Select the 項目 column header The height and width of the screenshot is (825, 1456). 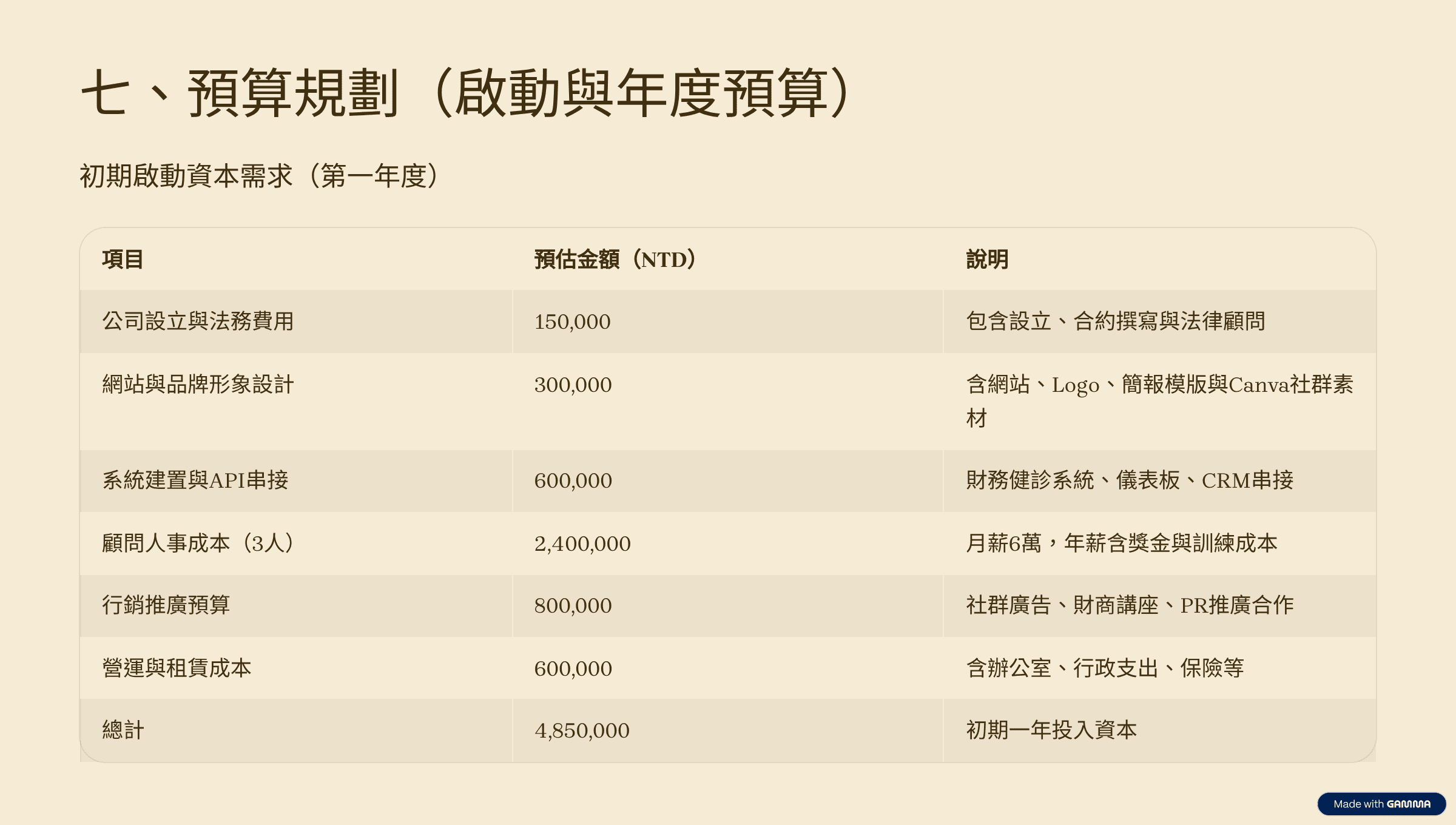pos(123,259)
